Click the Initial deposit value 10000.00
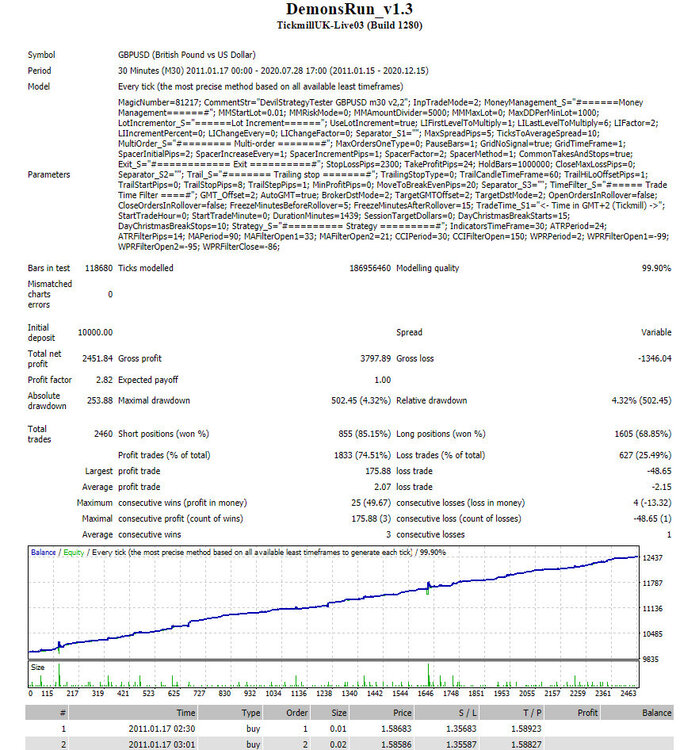 point(95,332)
